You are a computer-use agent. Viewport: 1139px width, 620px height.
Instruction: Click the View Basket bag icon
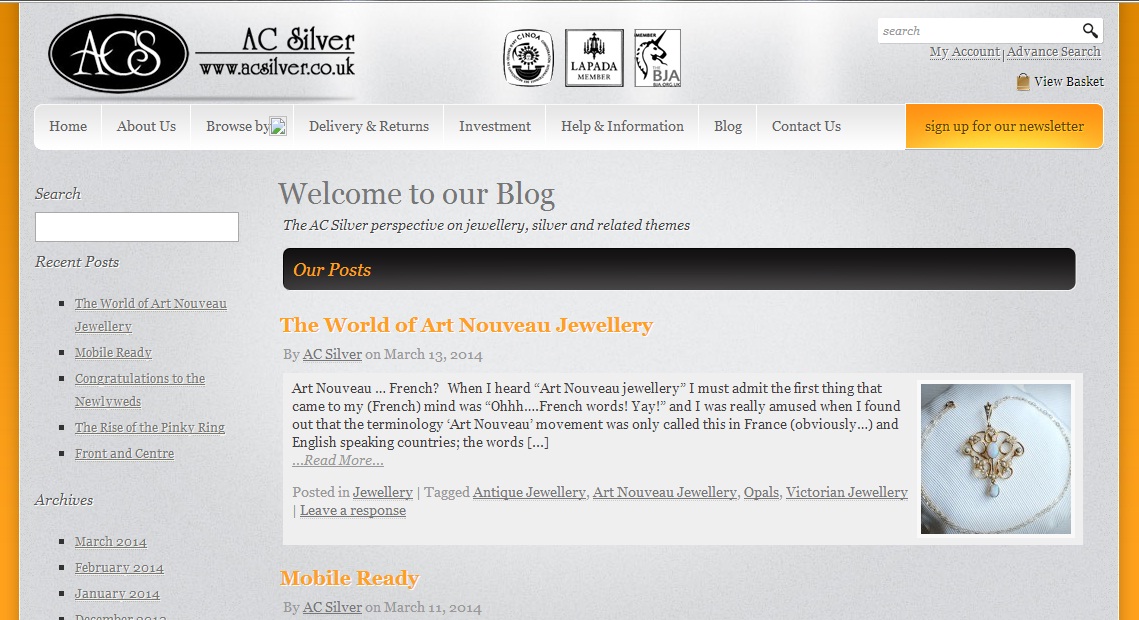(1023, 81)
